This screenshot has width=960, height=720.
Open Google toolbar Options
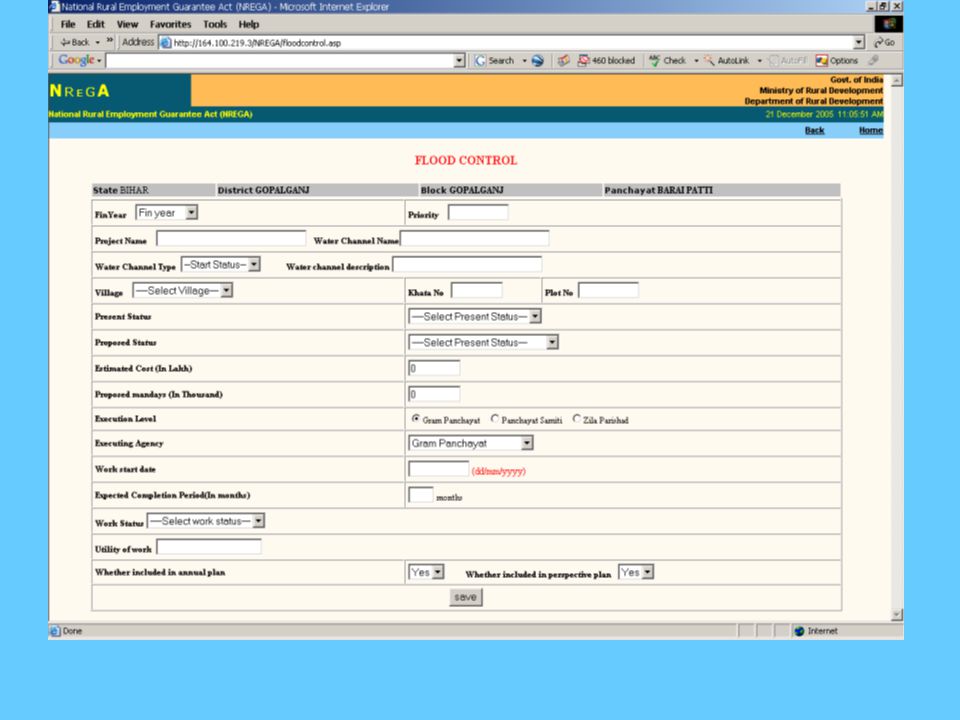(x=837, y=61)
